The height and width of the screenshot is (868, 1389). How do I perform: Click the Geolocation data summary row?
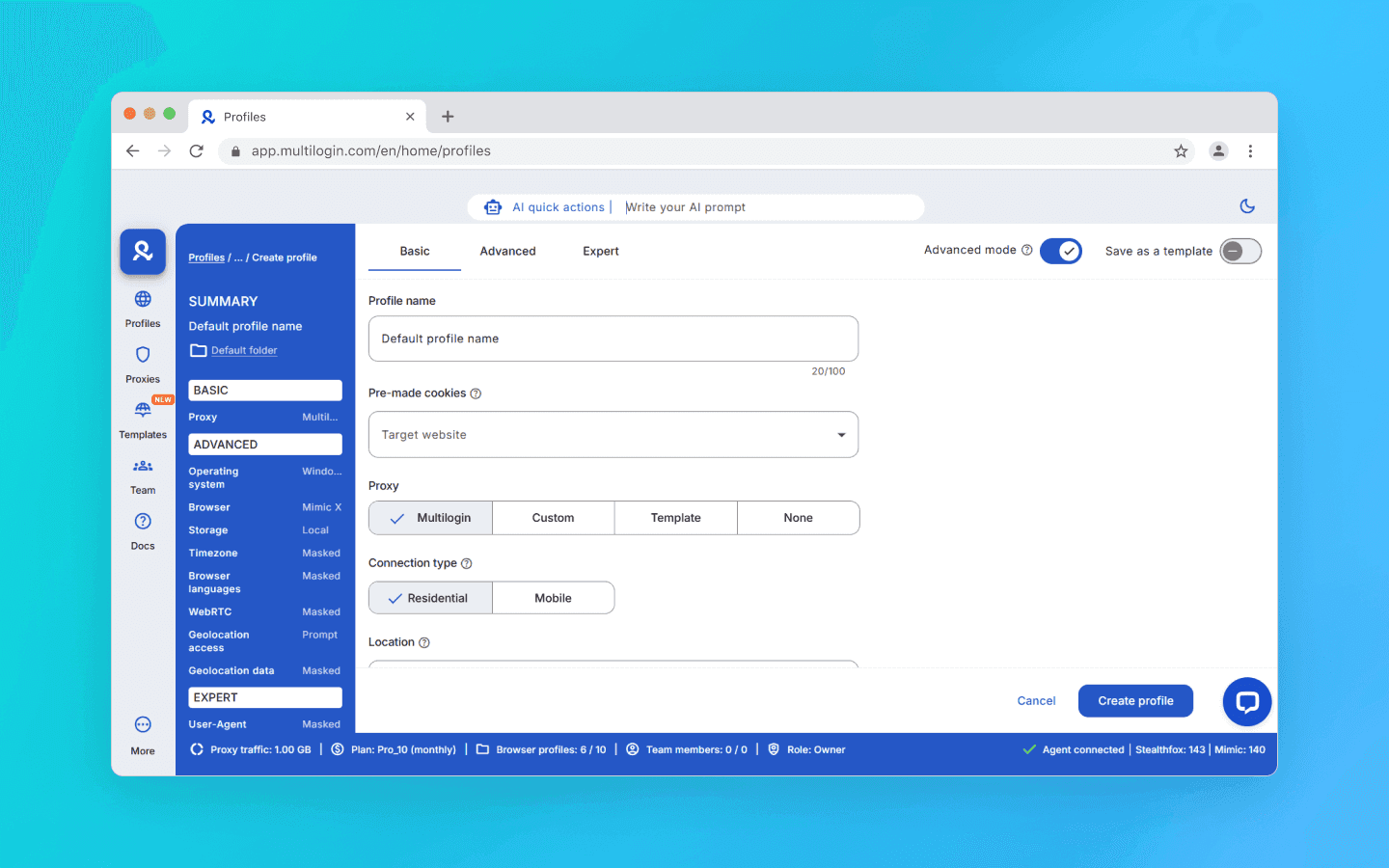265,671
